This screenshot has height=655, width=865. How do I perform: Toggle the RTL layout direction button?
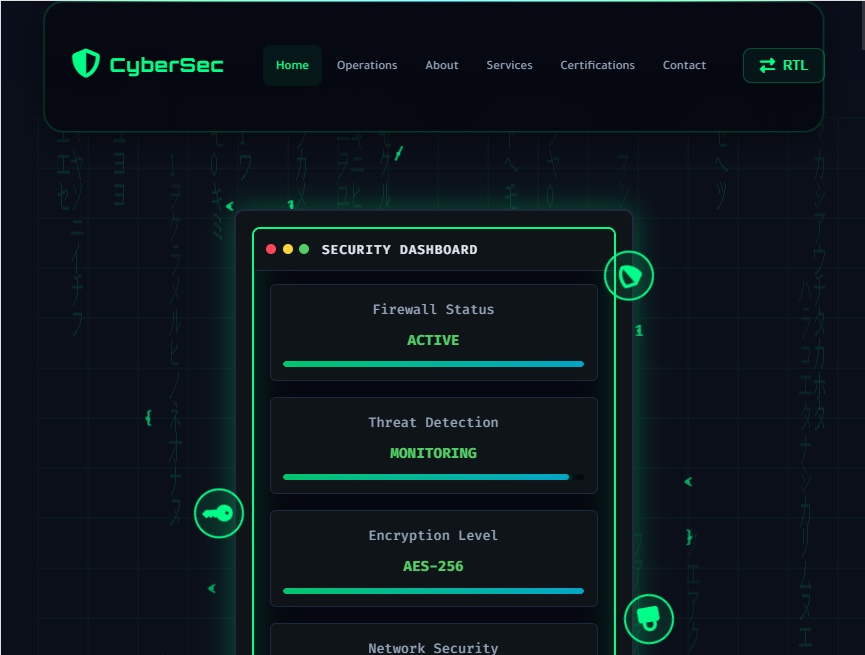[x=783, y=66]
